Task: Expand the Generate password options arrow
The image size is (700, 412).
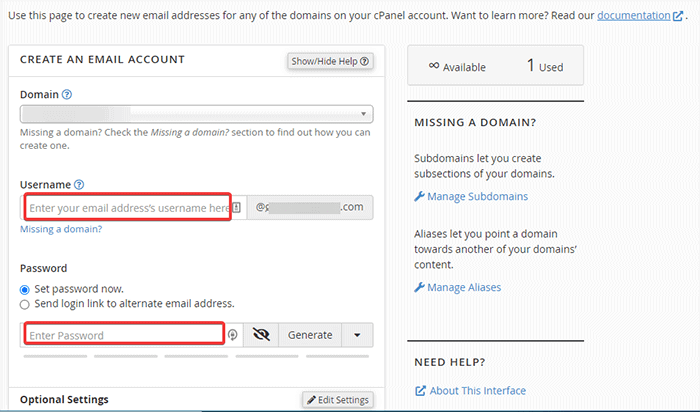Action: point(357,335)
